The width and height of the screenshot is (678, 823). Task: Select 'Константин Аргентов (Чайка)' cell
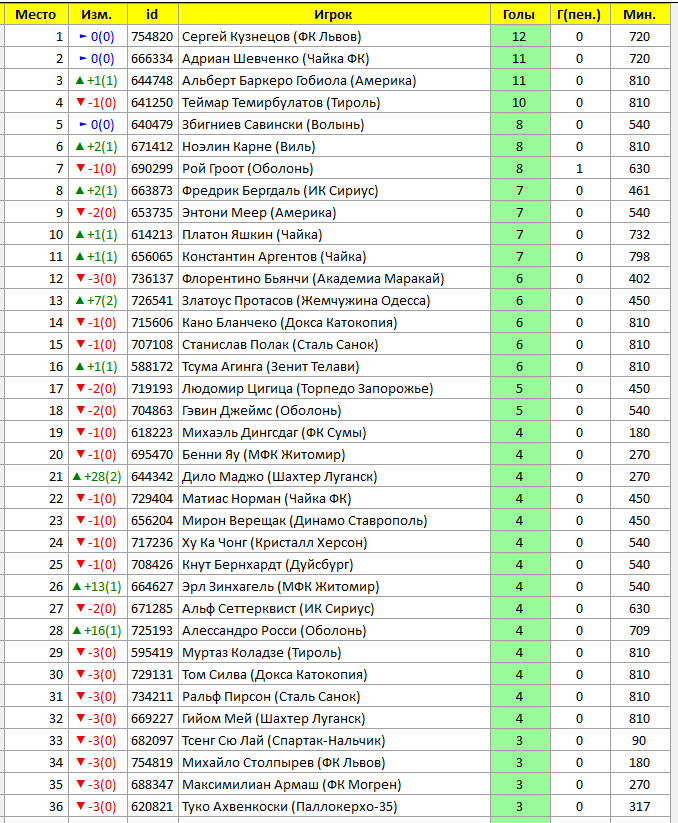click(334, 257)
